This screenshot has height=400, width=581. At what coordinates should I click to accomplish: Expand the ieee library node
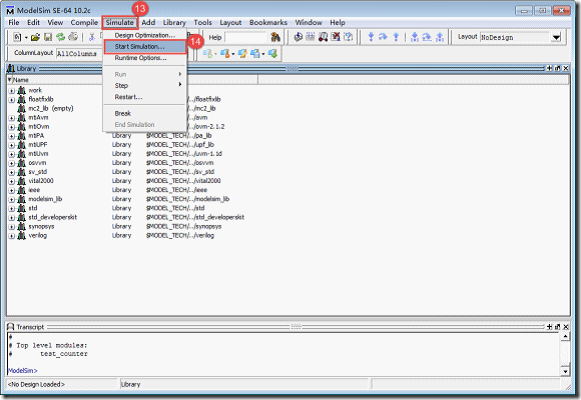[11, 190]
